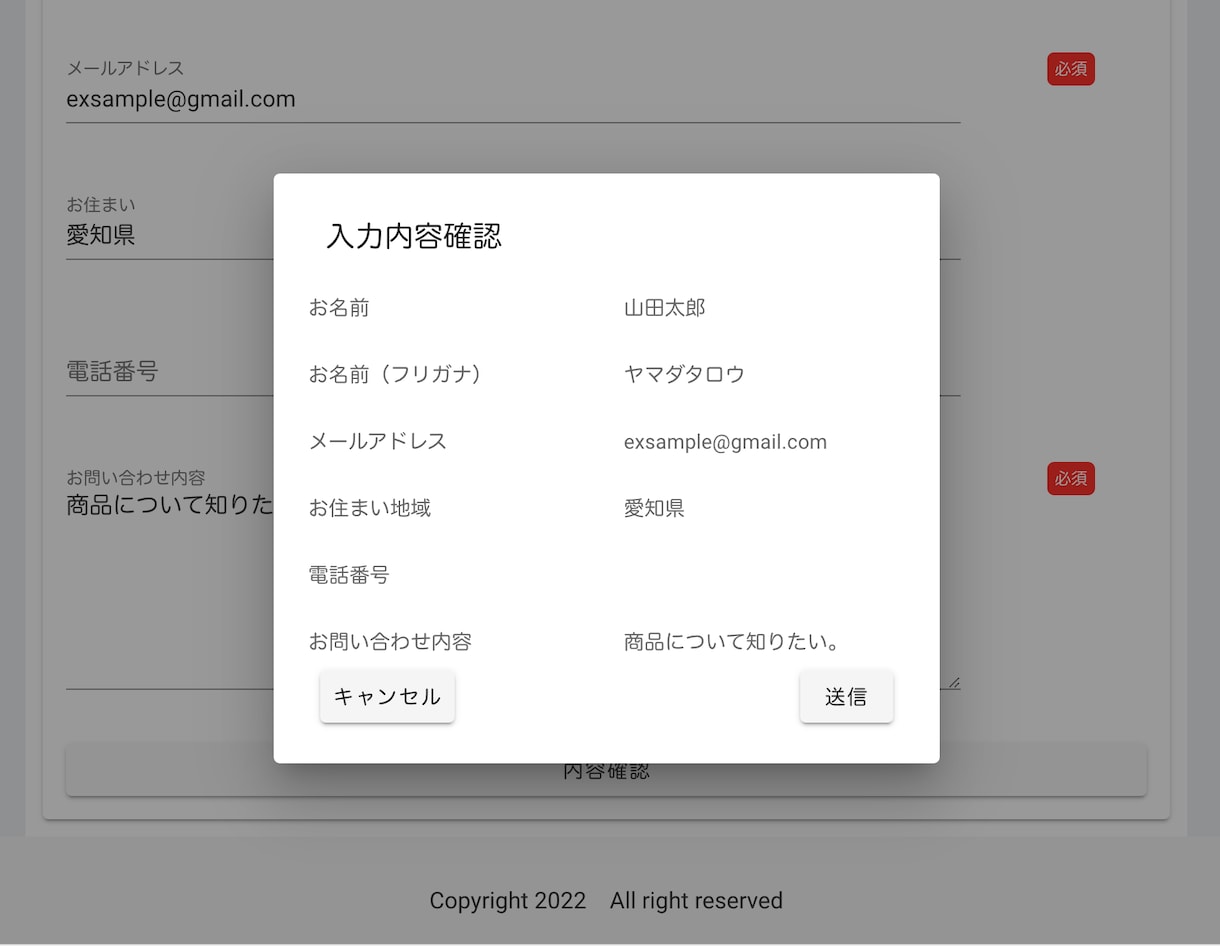Click the お名前 label in dialog

point(339,308)
